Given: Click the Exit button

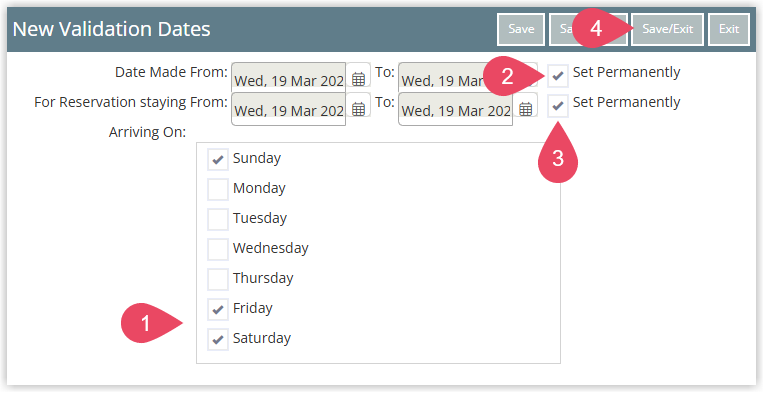Looking at the screenshot, I should click(729, 29).
